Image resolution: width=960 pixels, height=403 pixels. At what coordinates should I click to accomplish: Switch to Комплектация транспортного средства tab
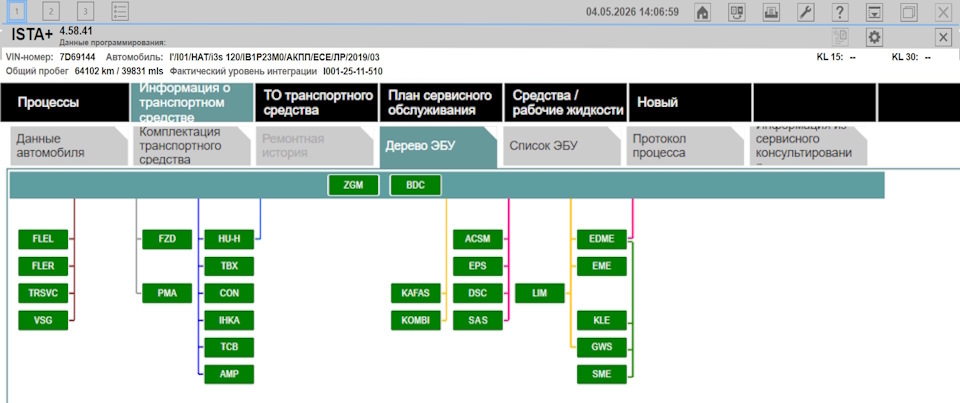(x=192, y=146)
